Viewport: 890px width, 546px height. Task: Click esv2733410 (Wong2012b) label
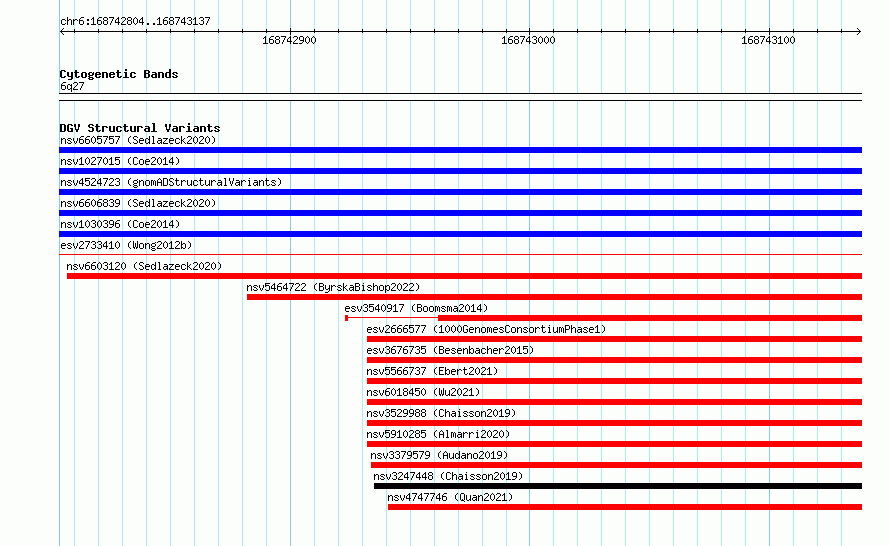(126, 245)
